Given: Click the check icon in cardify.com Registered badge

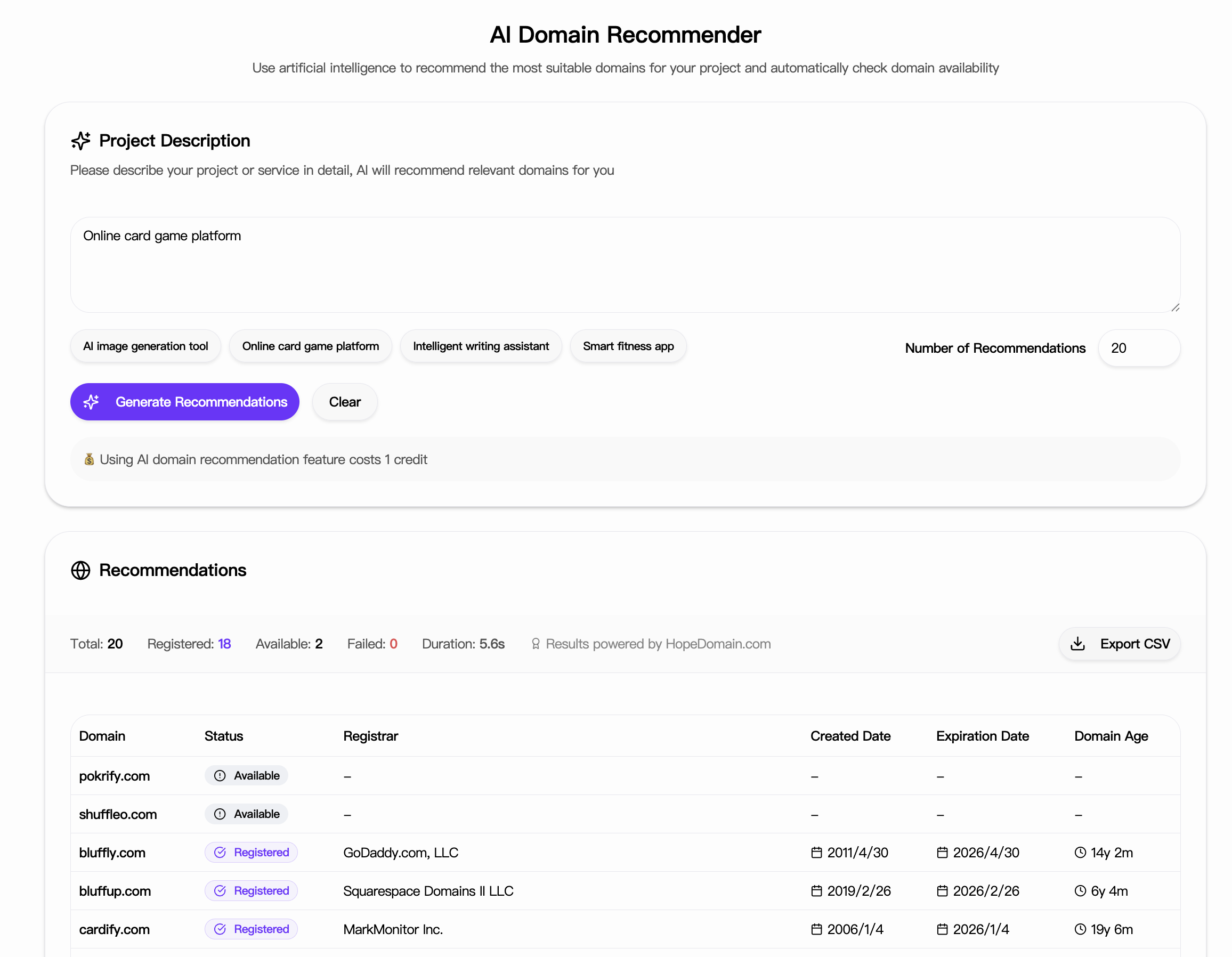Looking at the screenshot, I should [x=220, y=929].
